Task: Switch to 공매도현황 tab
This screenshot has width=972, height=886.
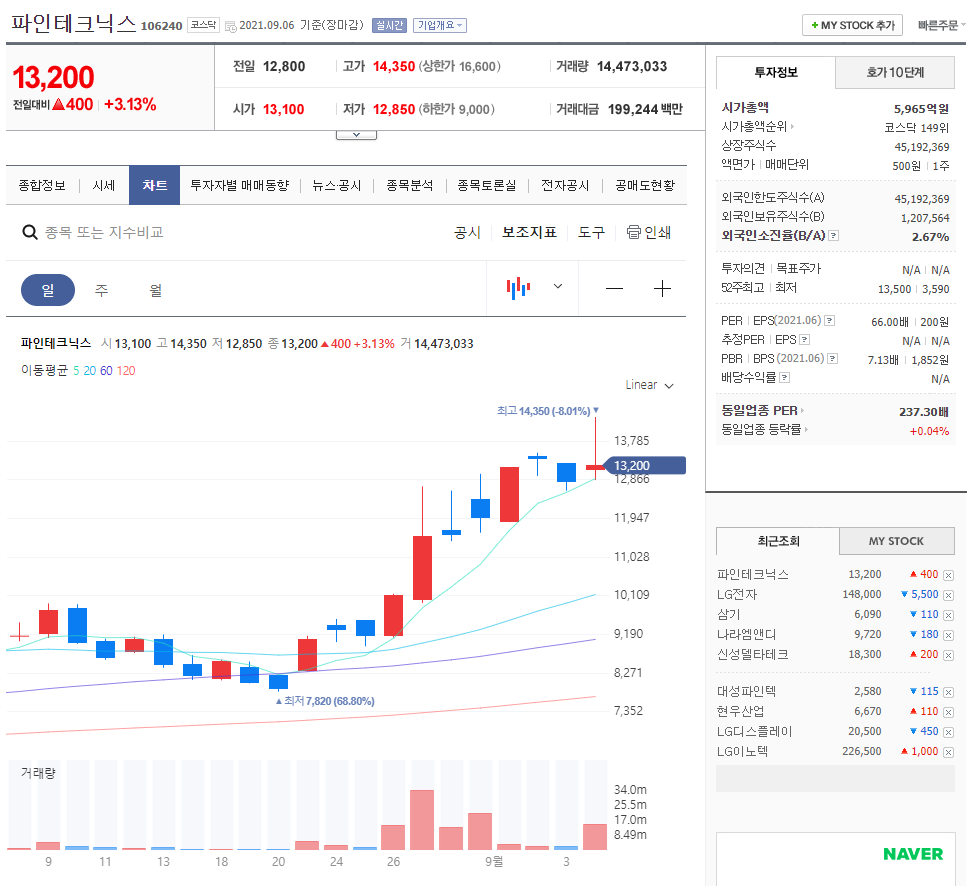Action: [x=645, y=185]
